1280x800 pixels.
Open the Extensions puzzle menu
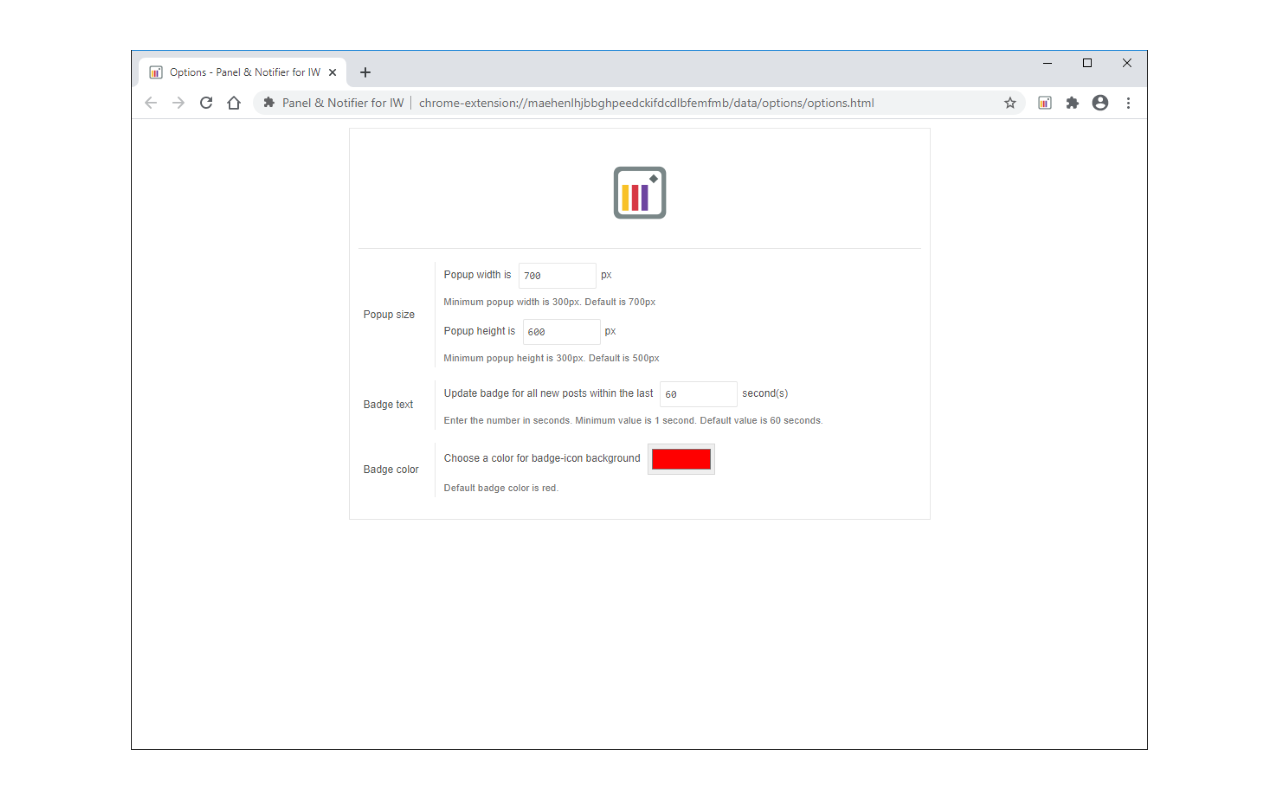[1072, 102]
